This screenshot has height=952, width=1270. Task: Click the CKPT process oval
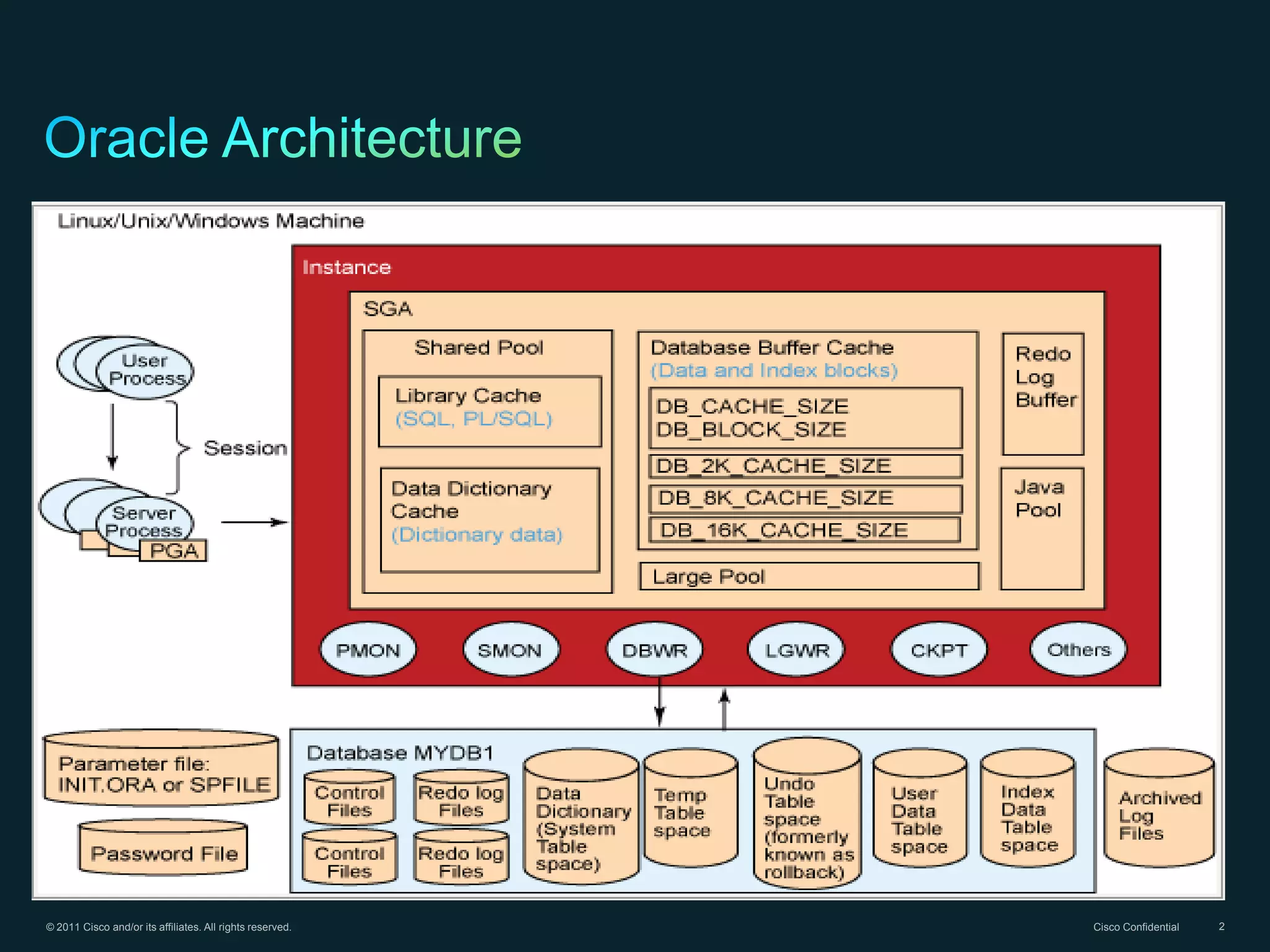938,650
